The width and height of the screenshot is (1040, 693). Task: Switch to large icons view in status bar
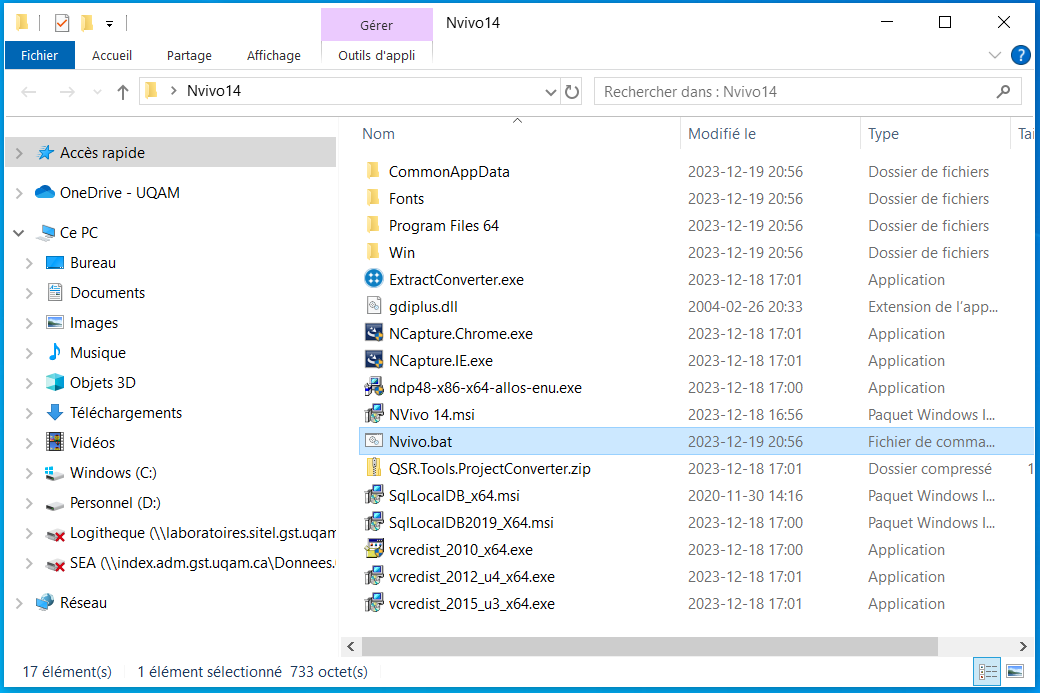tap(1014, 672)
